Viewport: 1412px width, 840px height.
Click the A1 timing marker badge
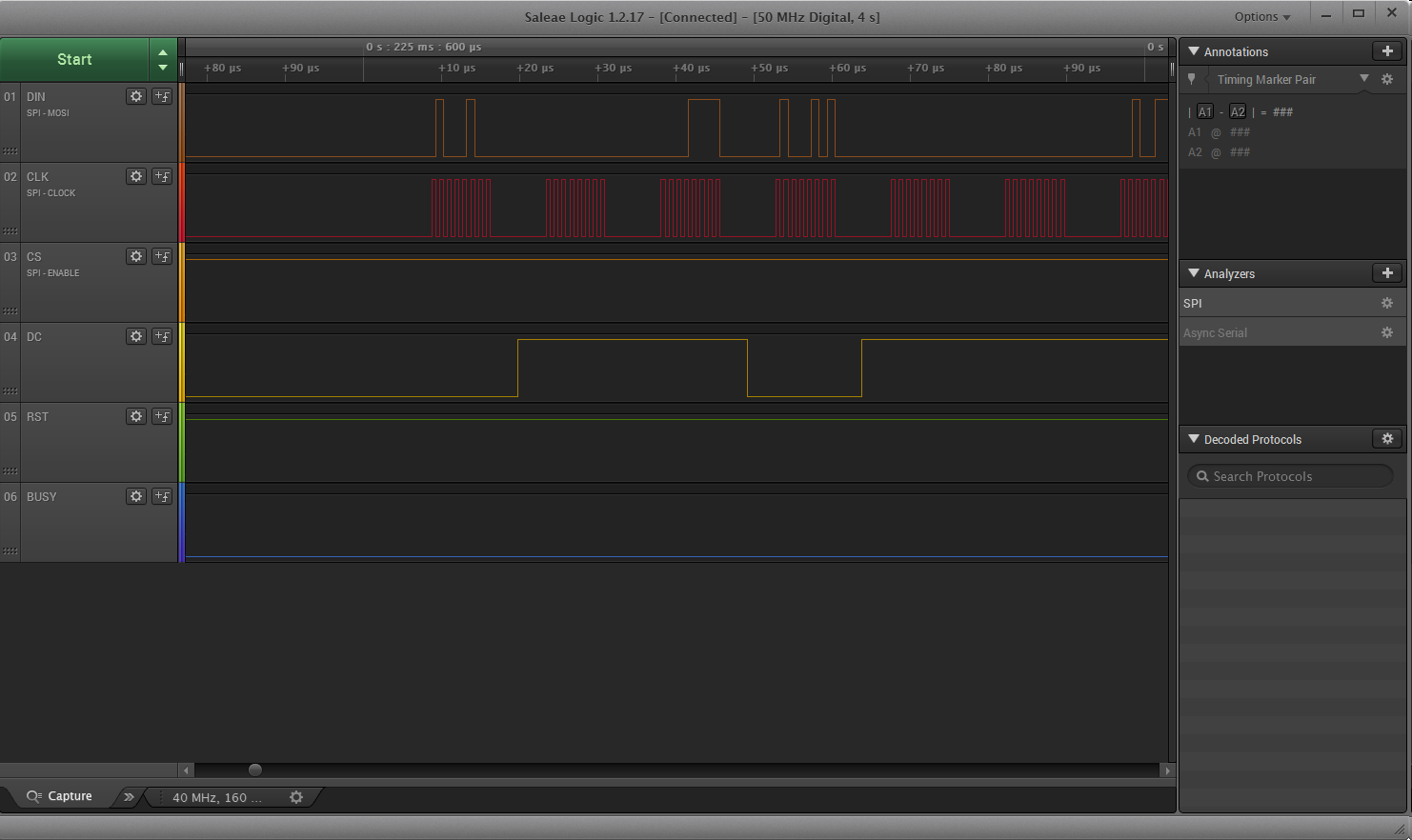coord(1205,111)
